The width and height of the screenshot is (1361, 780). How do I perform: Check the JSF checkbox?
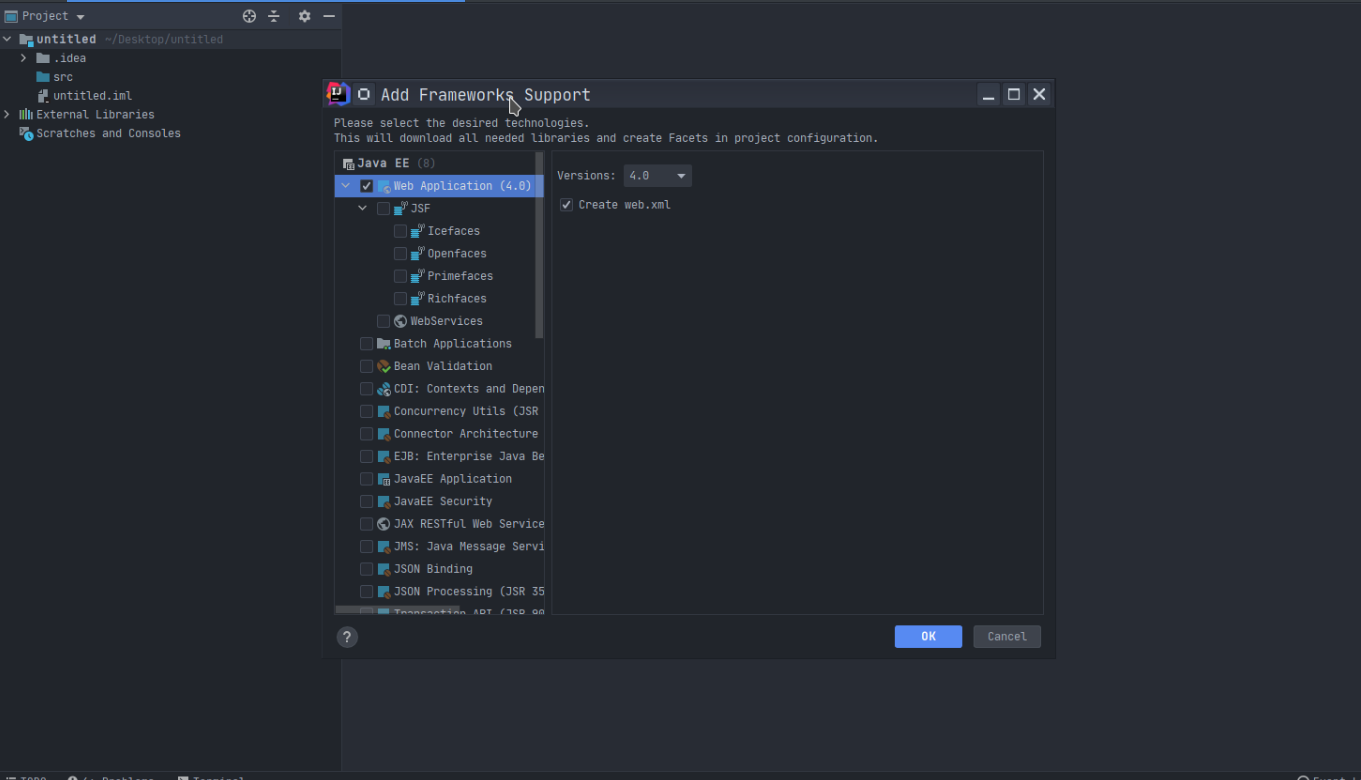384,208
